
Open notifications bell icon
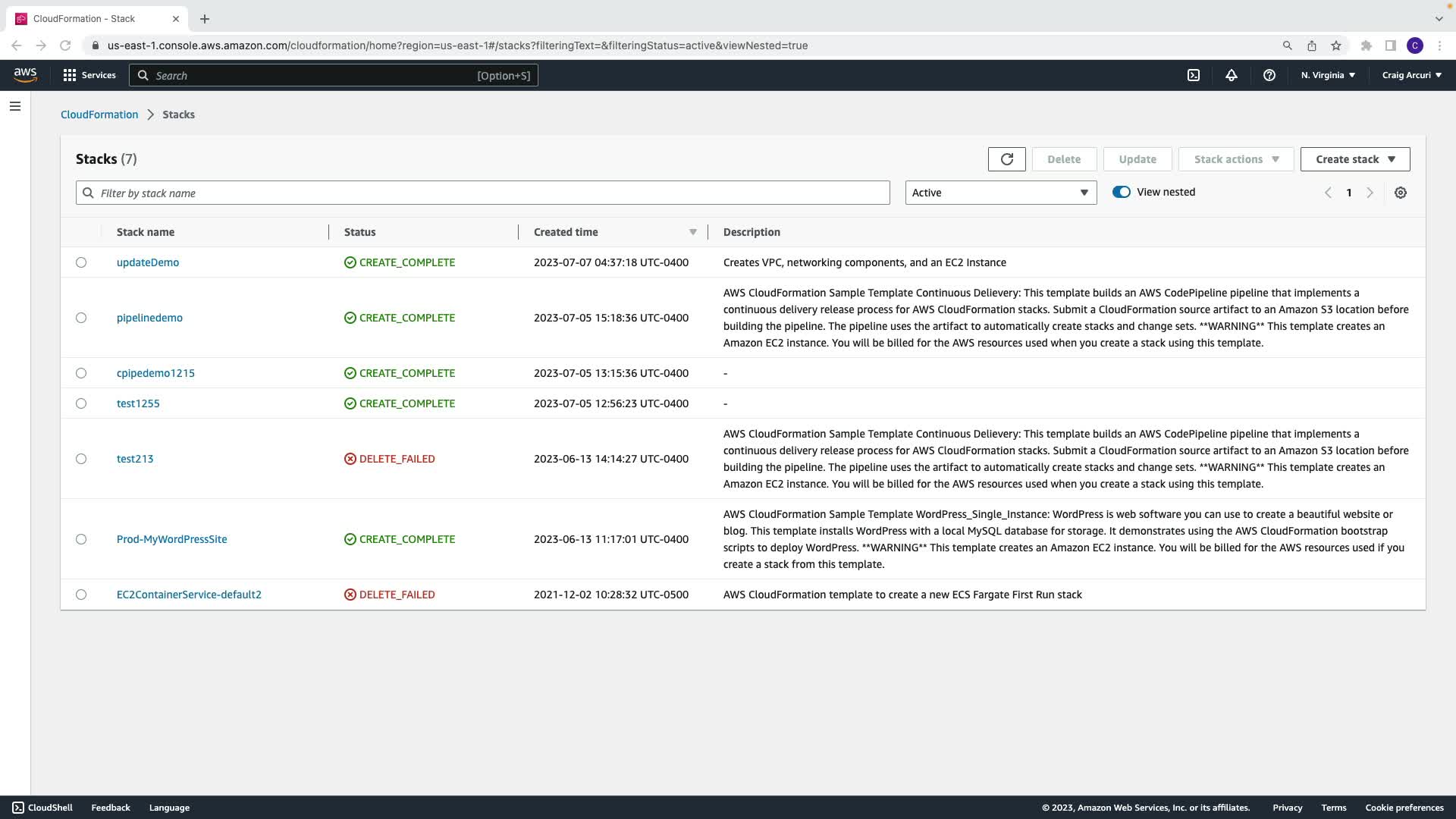pos(1231,75)
